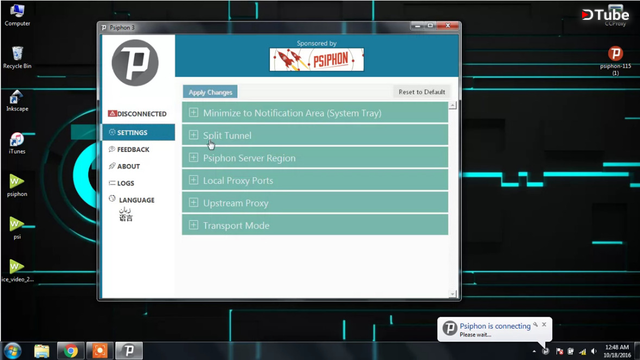Open the DISCONNECTED status tab

click(138, 113)
